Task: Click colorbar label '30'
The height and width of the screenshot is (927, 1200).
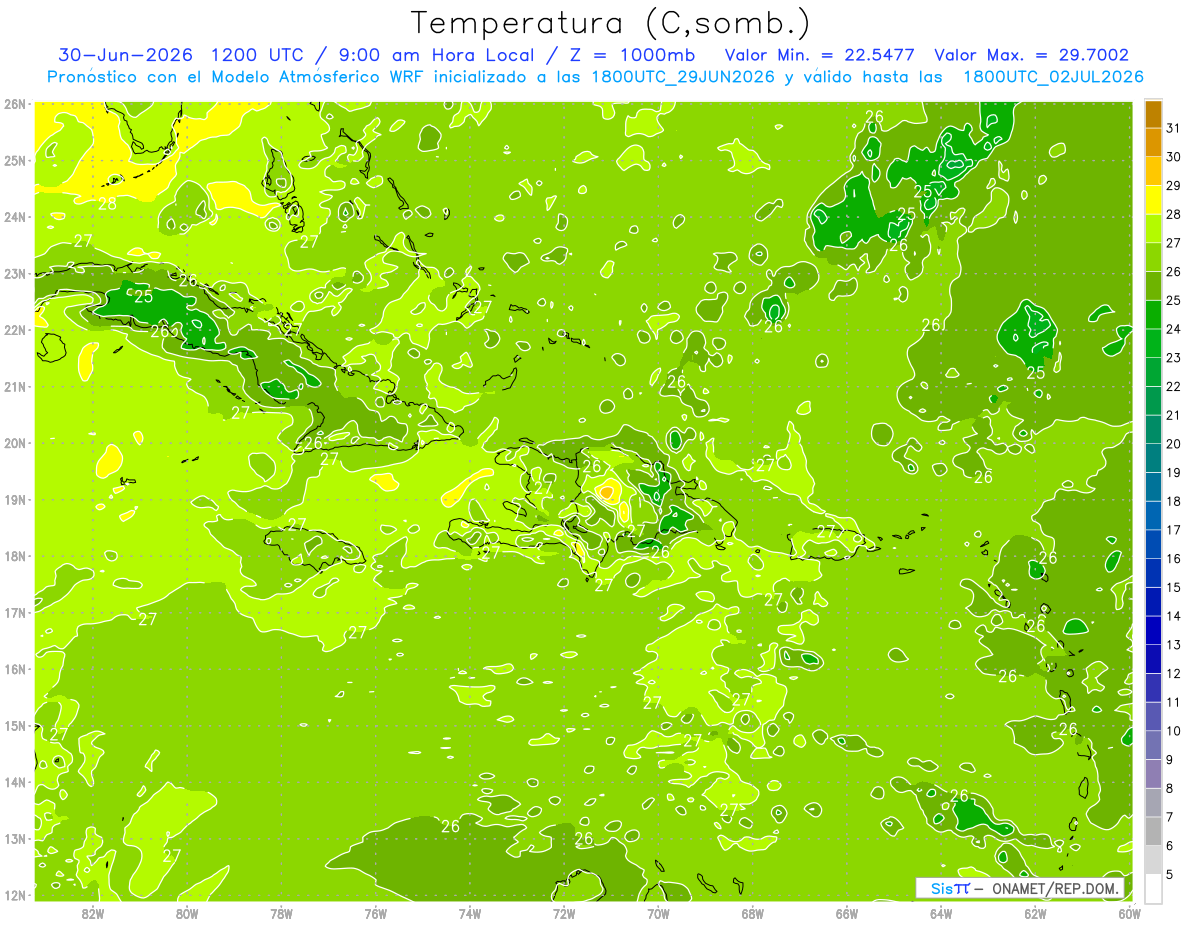Action: 1174,157
